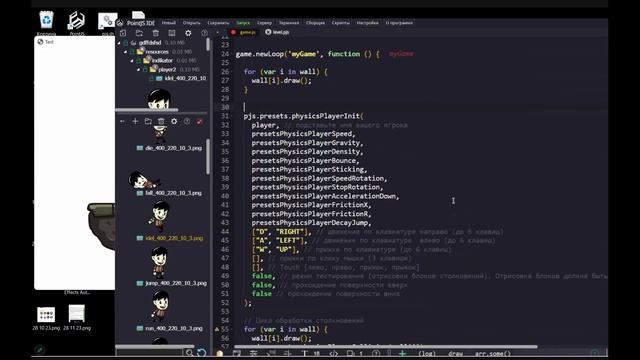
Task: Open resource browser settings gear
Action: point(174,122)
